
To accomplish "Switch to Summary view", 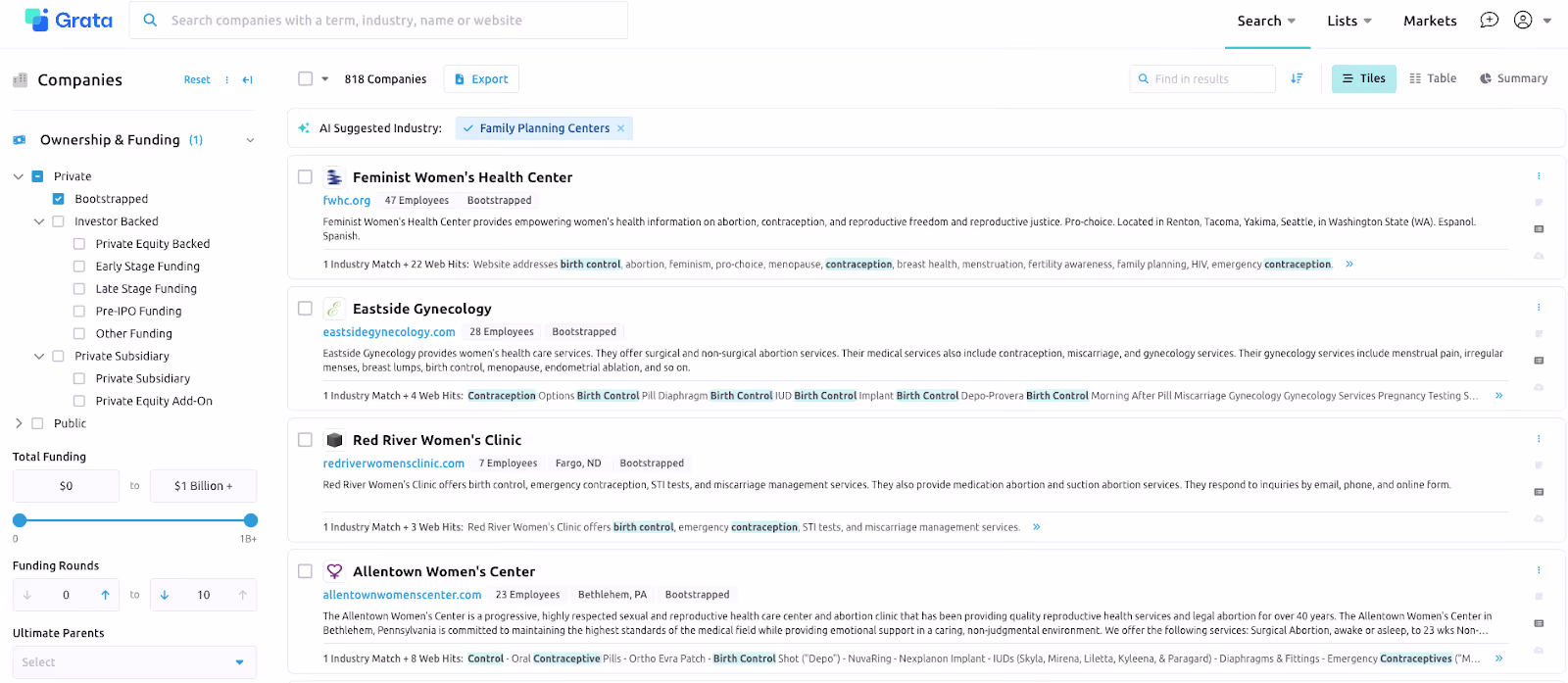I will (1514, 78).
